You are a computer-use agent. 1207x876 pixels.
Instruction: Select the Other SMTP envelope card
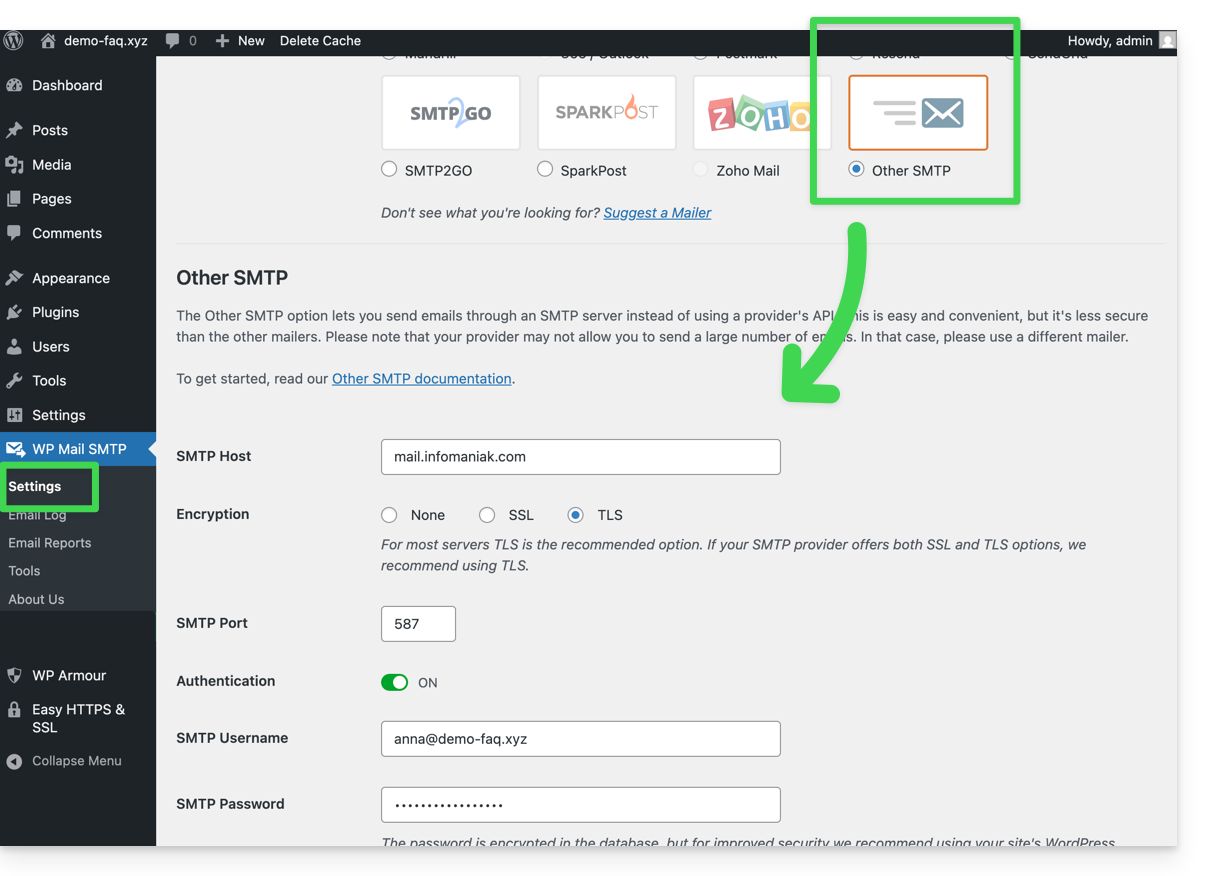click(x=918, y=113)
